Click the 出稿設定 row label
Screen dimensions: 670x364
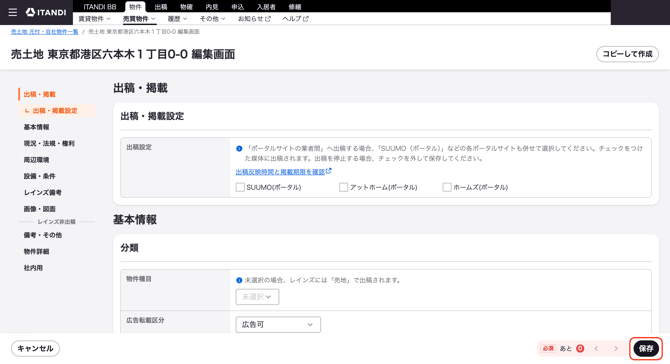pyautogui.click(x=139, y=147)
